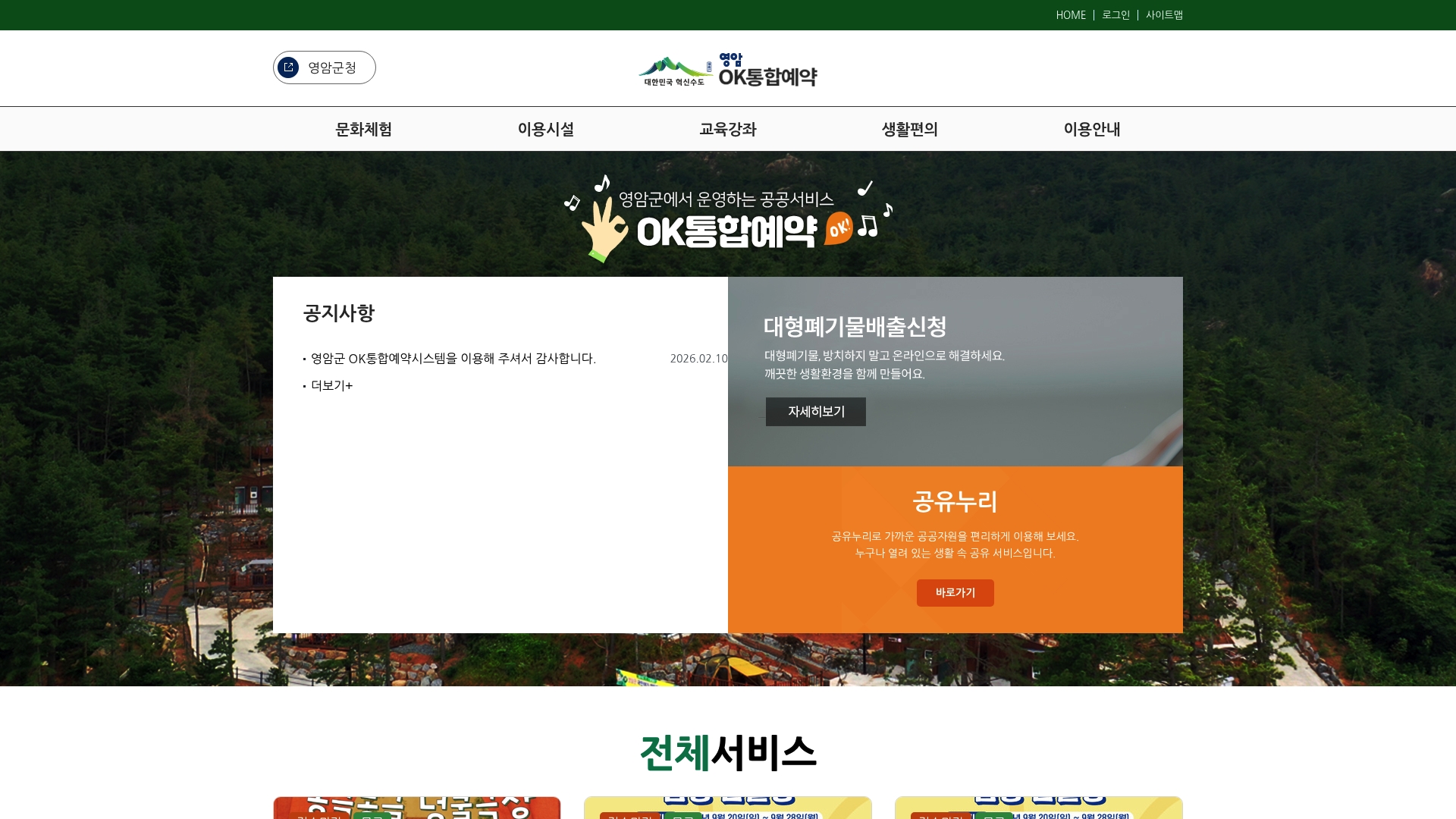
Task: Click the 공지사항 heading
Action: point(339,313)
